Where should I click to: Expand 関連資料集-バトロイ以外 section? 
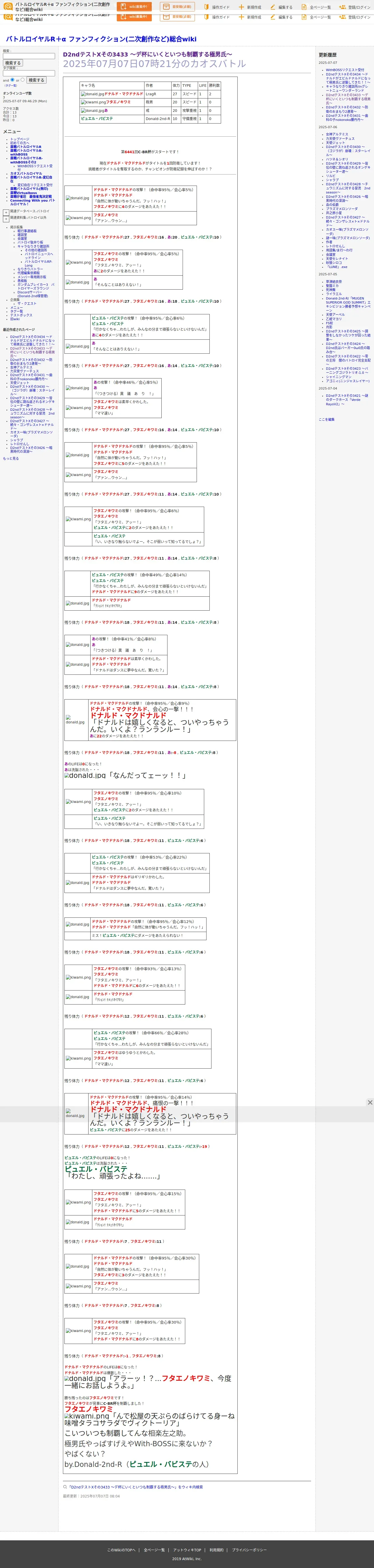click(6, 219)
